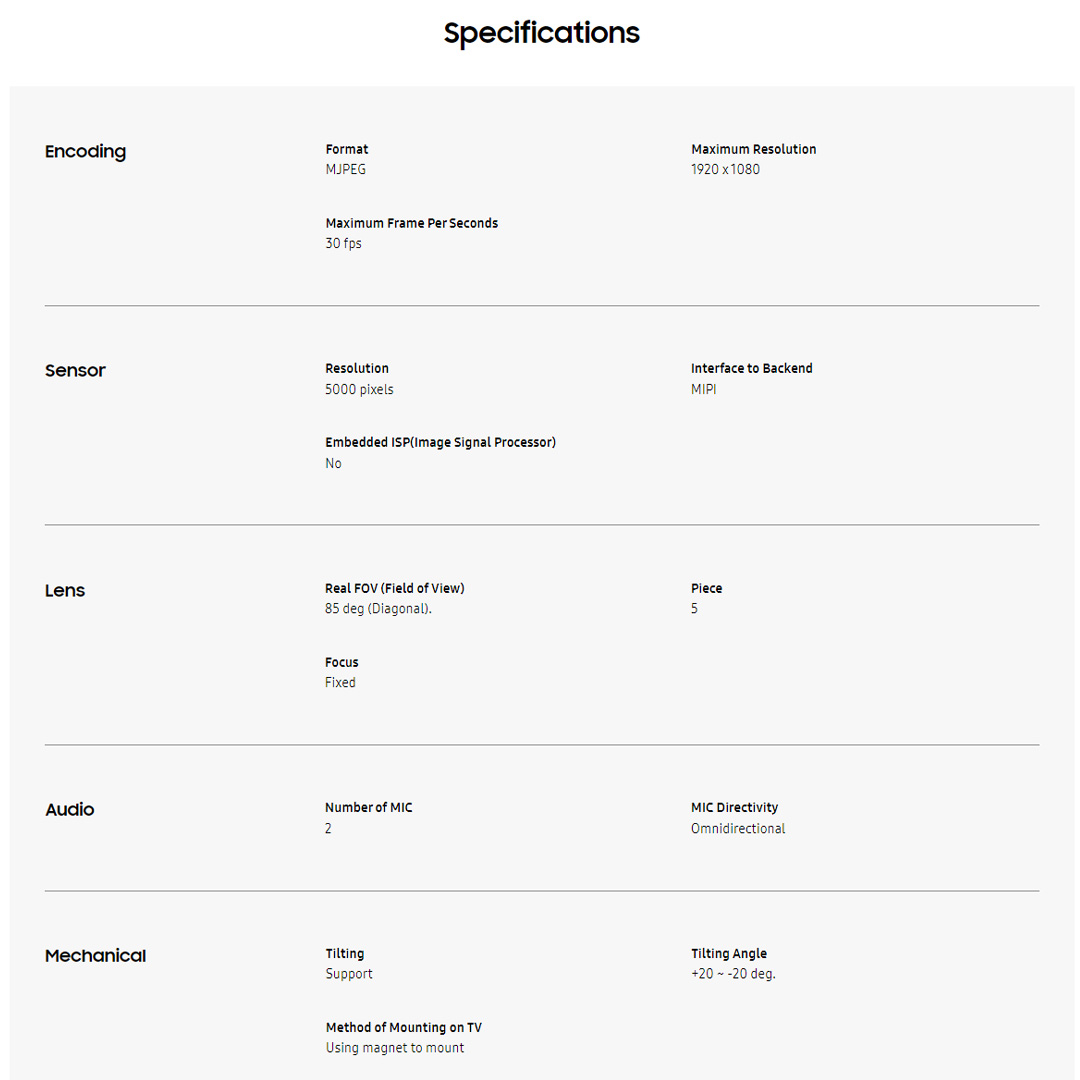1080x1080 pixels.
Task: Click the 1920 x 1080 resolution value
Action: pyautogui.click(x=725, y=170)
